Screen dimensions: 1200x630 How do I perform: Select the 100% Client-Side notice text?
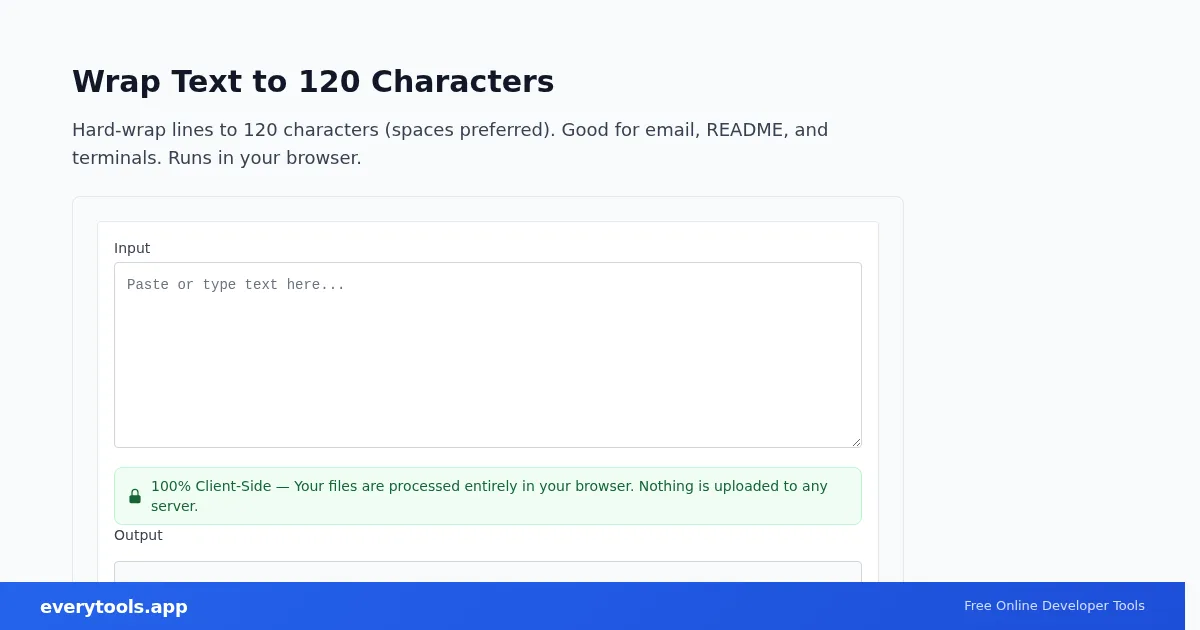pyautogui.click(x=489, y=496)
